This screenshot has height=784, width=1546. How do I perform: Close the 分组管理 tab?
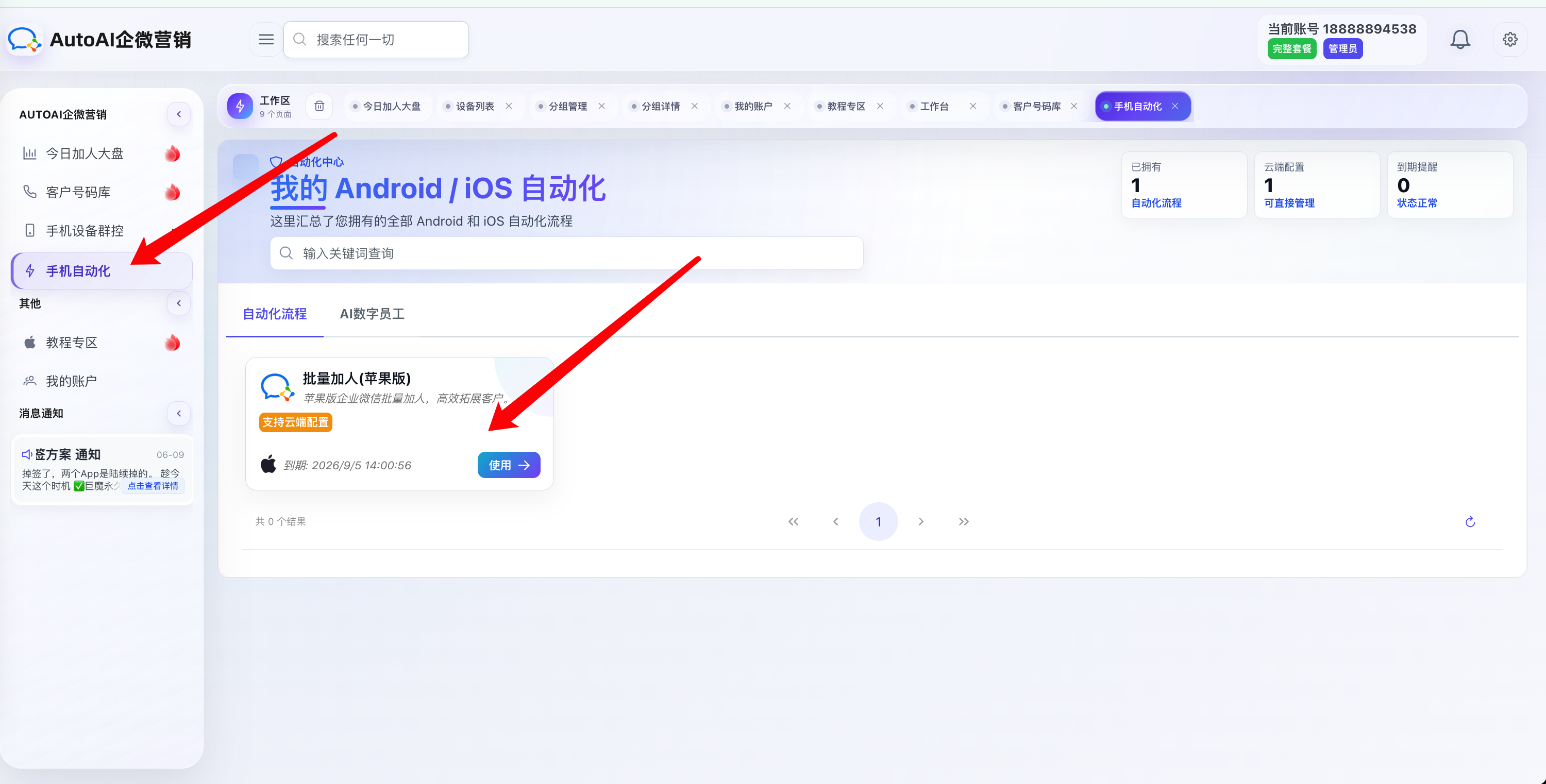coord(601,106)
